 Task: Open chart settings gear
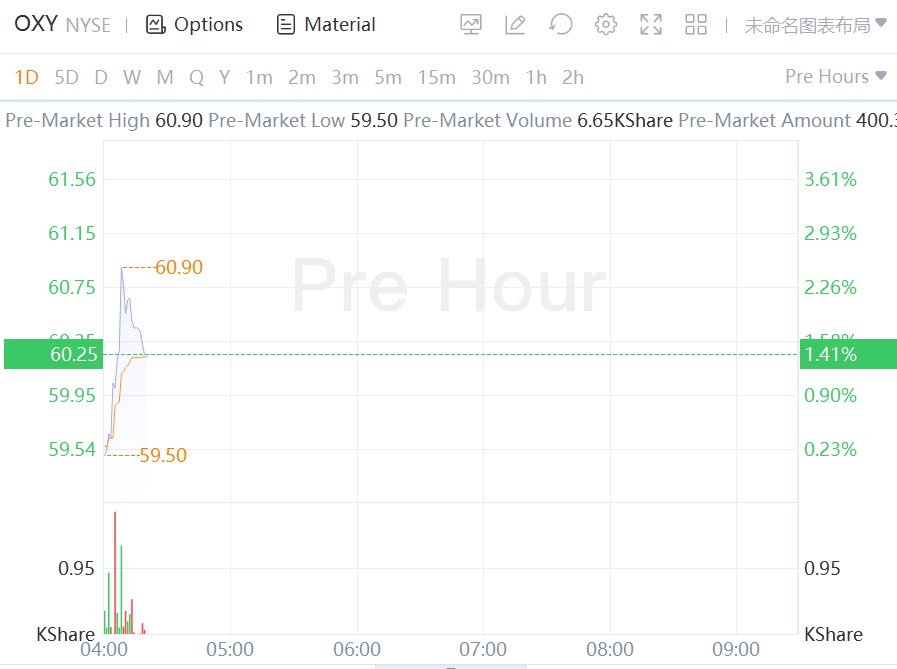coord(605,25)
